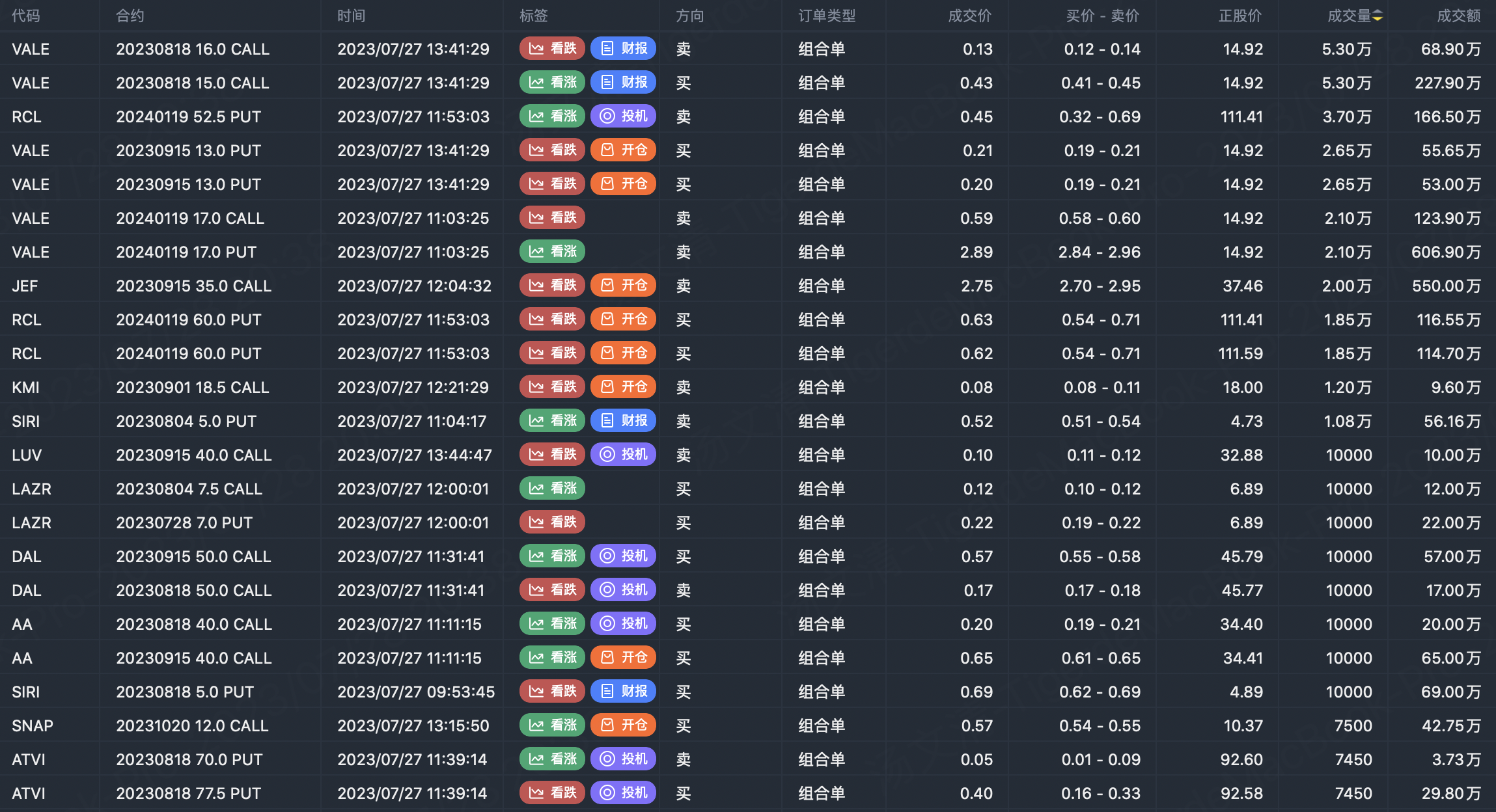Click volume value 1.08万
Image resolution: width=1496 pixels, height=812 pixels.
(x=1348, y=422)
